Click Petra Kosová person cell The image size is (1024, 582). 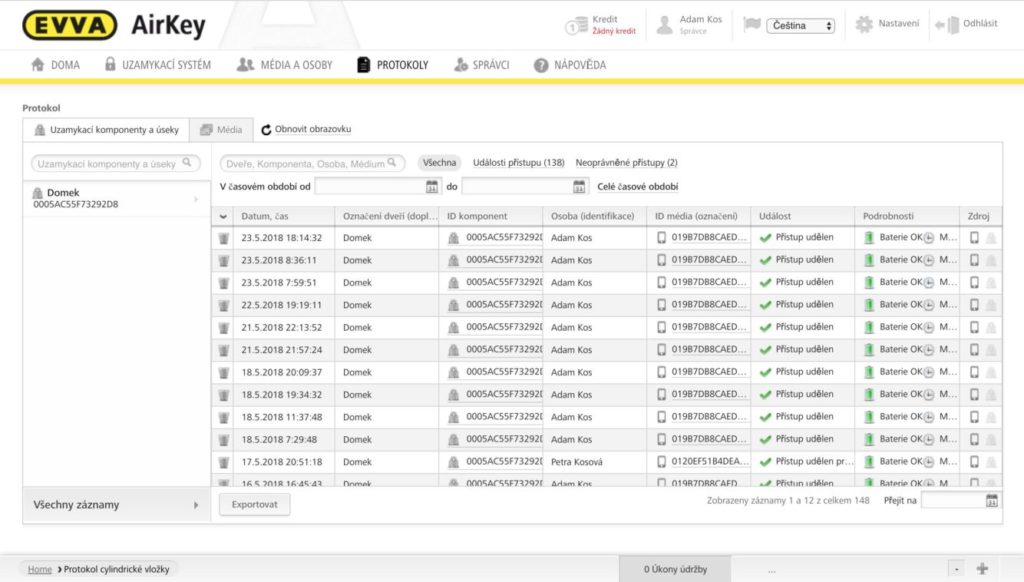[x=577, y=462]
